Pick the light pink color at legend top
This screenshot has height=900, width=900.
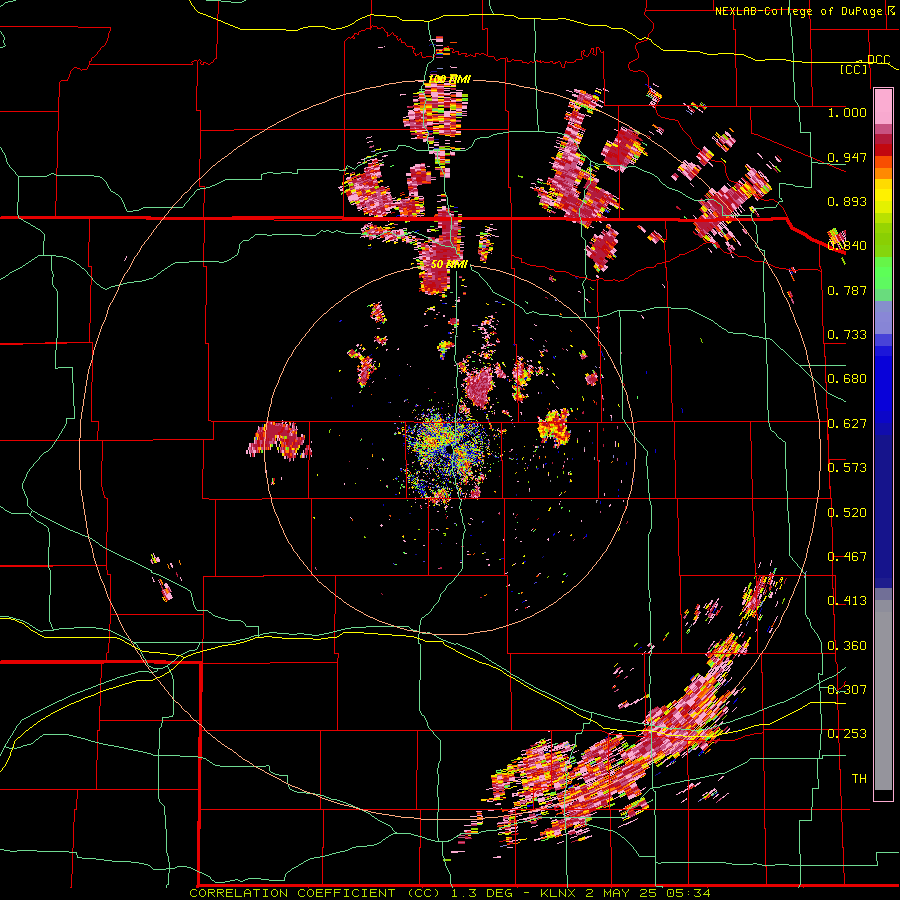[x=883, y=106]
